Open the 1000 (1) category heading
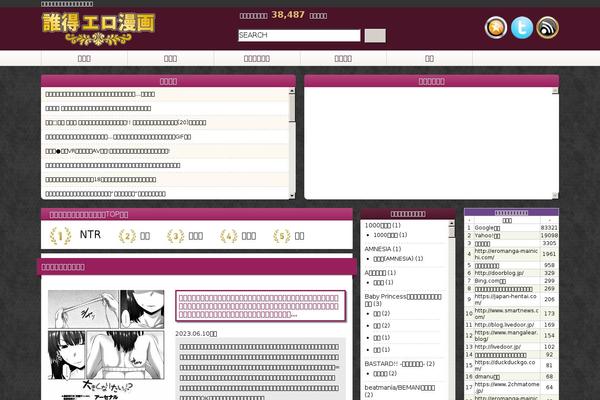Image resolution: width=600 pixels, height=400 pixels. coord(383,225)
